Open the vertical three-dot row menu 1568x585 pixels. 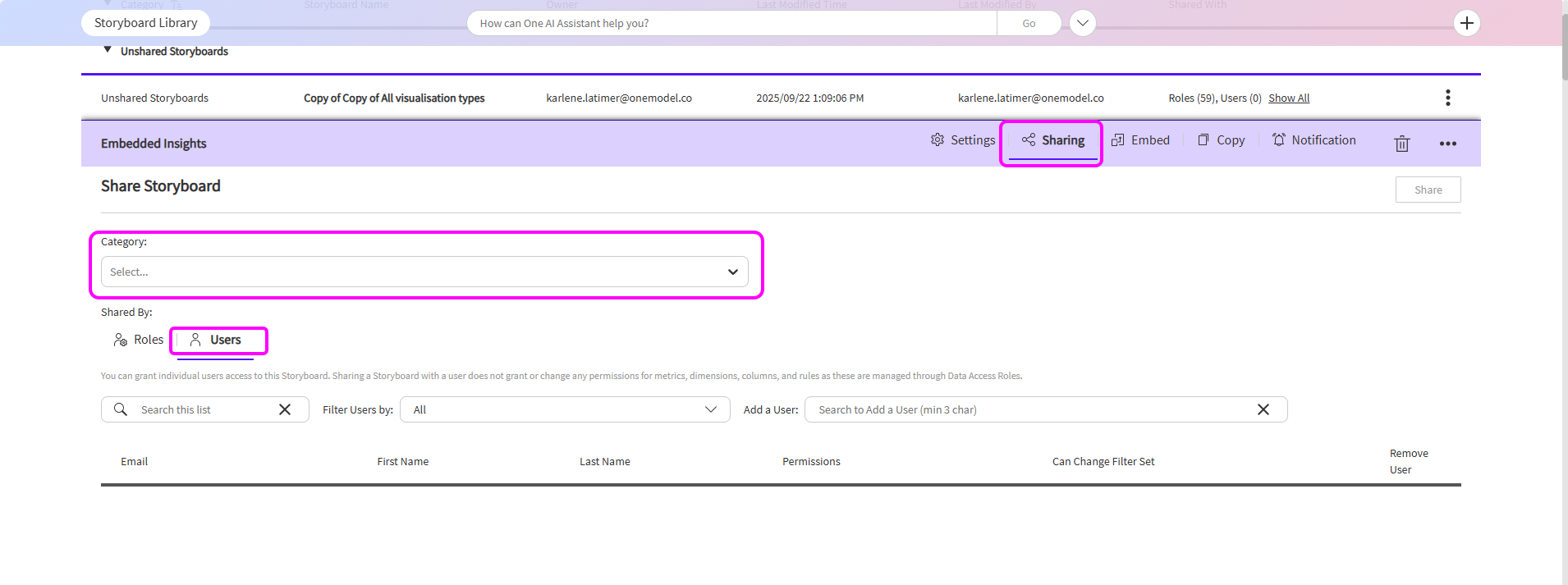(x=1447, y=98)
